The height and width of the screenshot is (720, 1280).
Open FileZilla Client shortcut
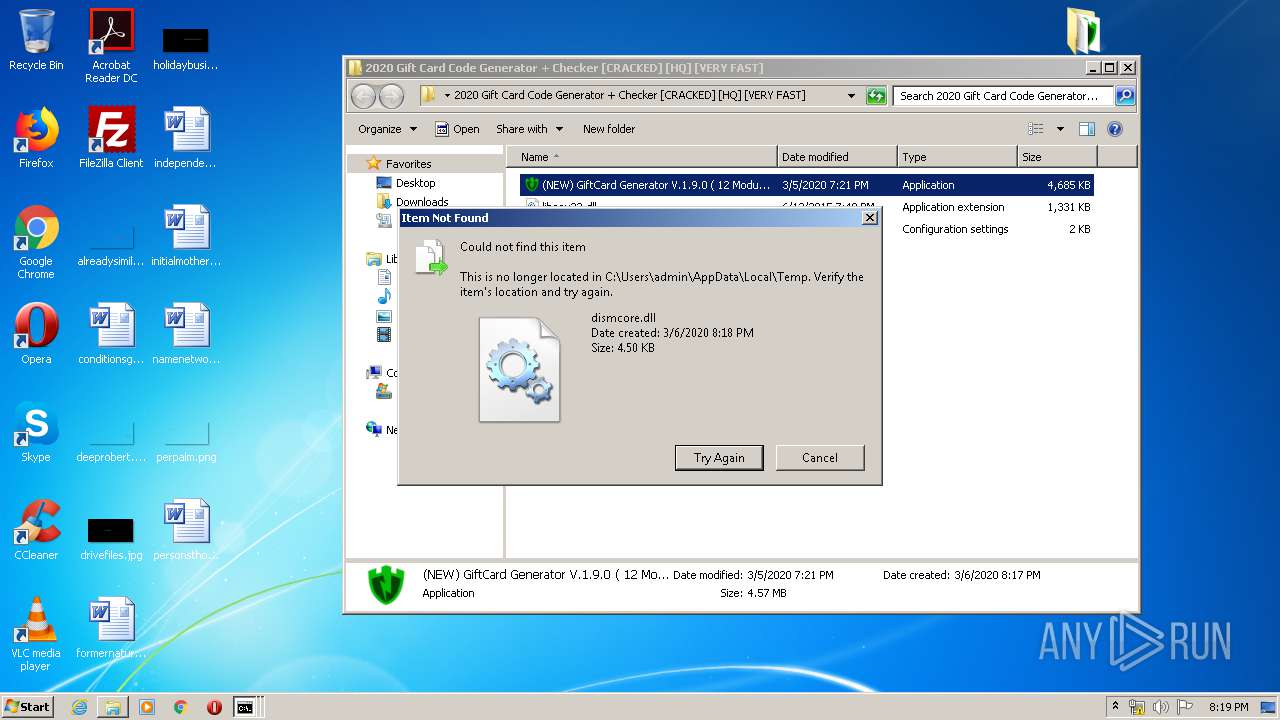tap(111, 138)
